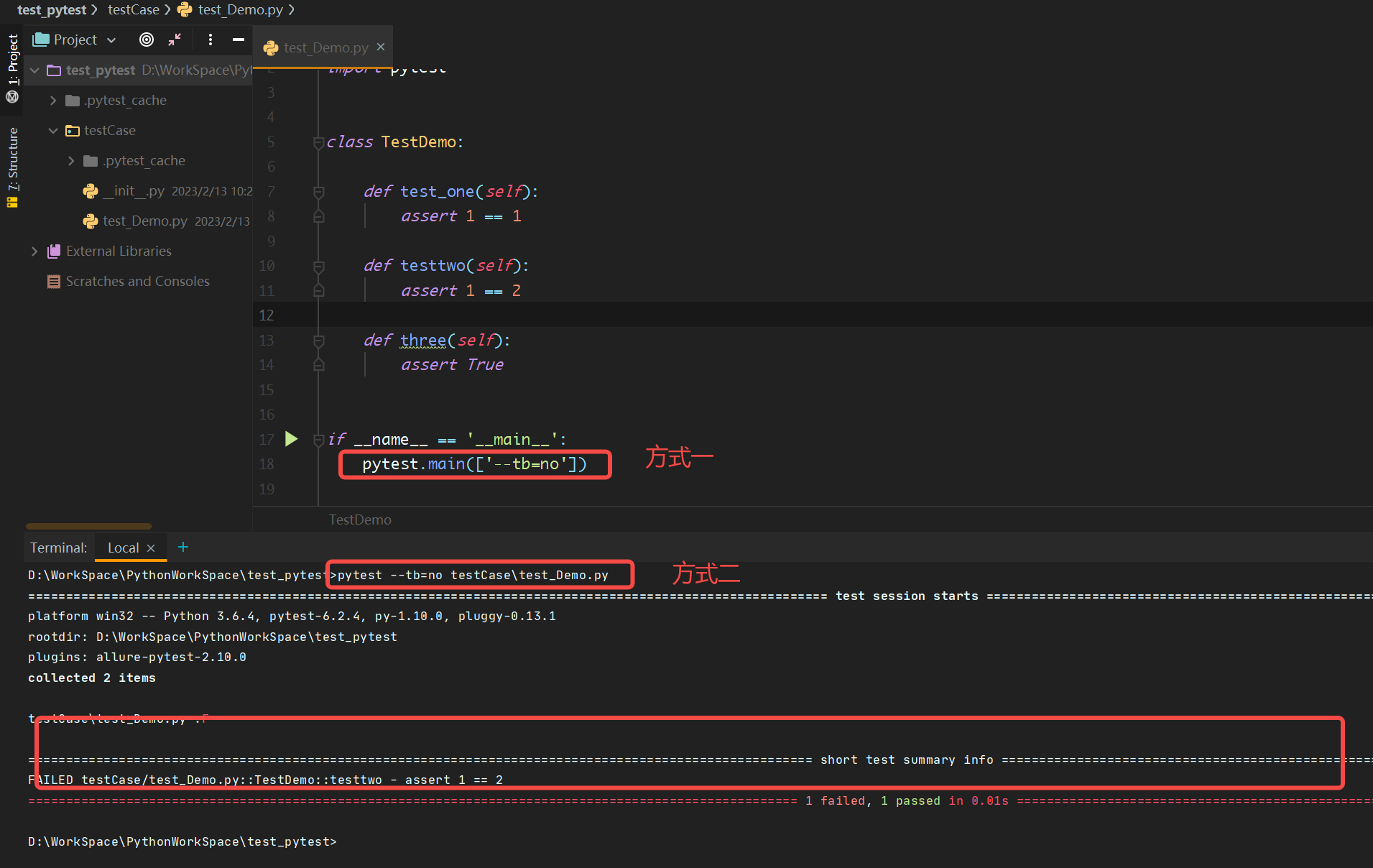This screenshot has width=1373, height=868.
Task: Click the terminal prompt input at the bottom
Action: (x=182, y=841)
